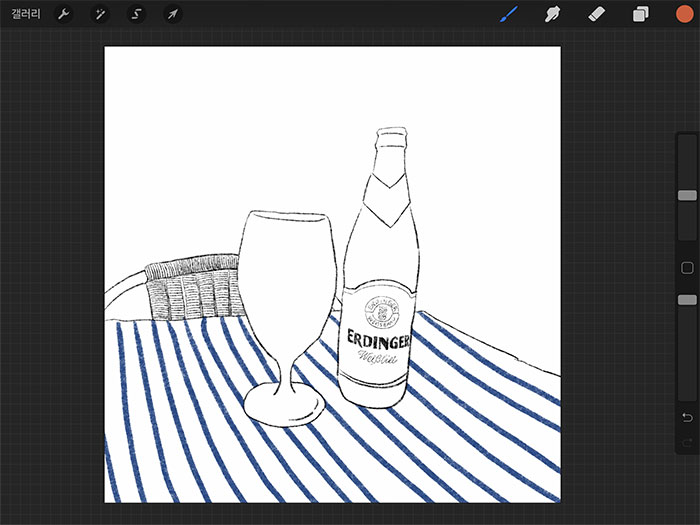Open the Layers panel
This screenshot has height=525, width=700.
pos(641,14)
